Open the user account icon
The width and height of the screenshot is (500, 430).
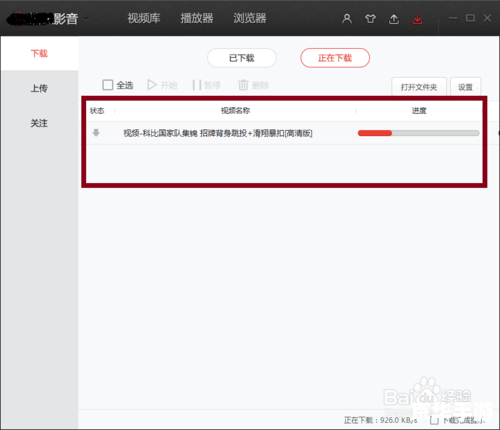click(x=347, y=19)
